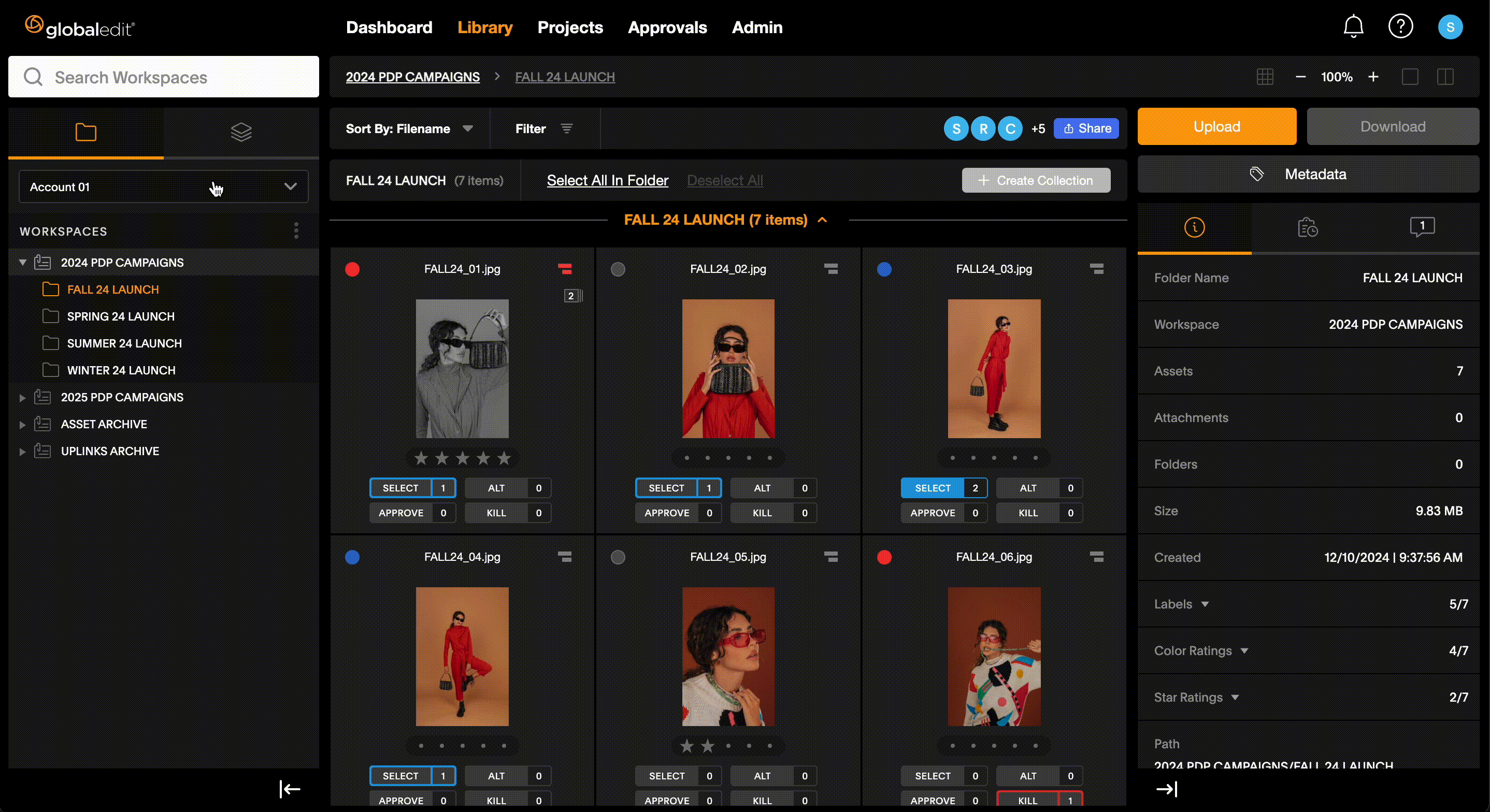Open the notifications bell
Viewport: 1490px width, 812px height.
pos(1354,26)
